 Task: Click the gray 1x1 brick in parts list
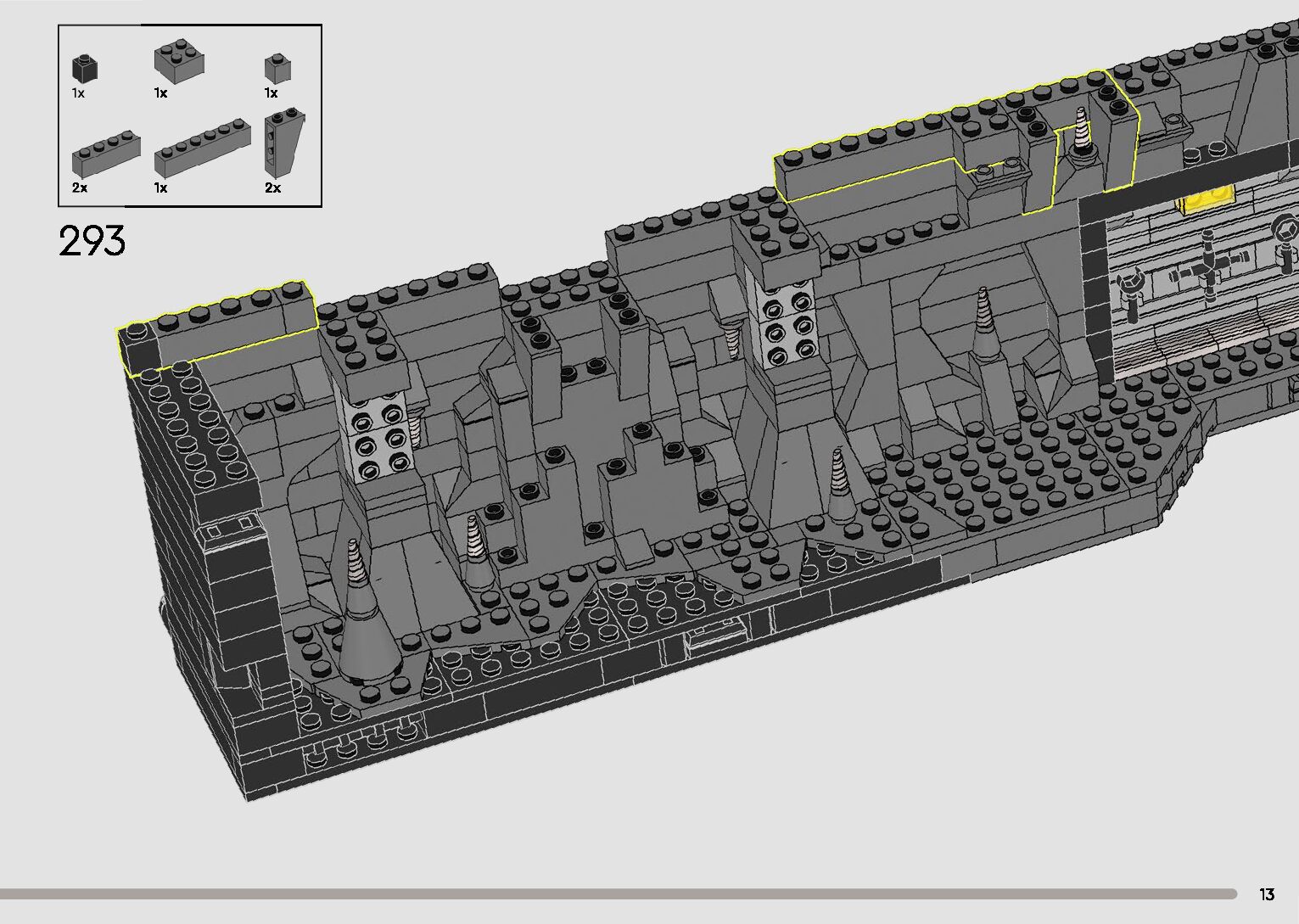(x=274, y=67)
